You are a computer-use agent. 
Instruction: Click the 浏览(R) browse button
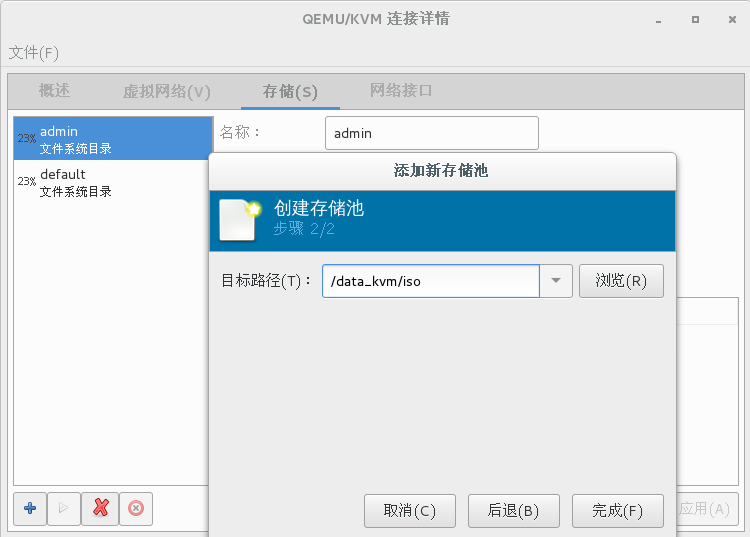click(x=621, y=281)
